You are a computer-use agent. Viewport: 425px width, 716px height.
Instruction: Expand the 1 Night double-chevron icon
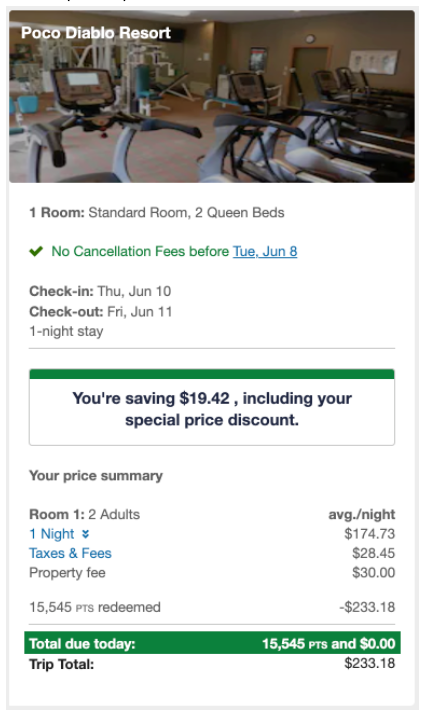click(85, 534)
